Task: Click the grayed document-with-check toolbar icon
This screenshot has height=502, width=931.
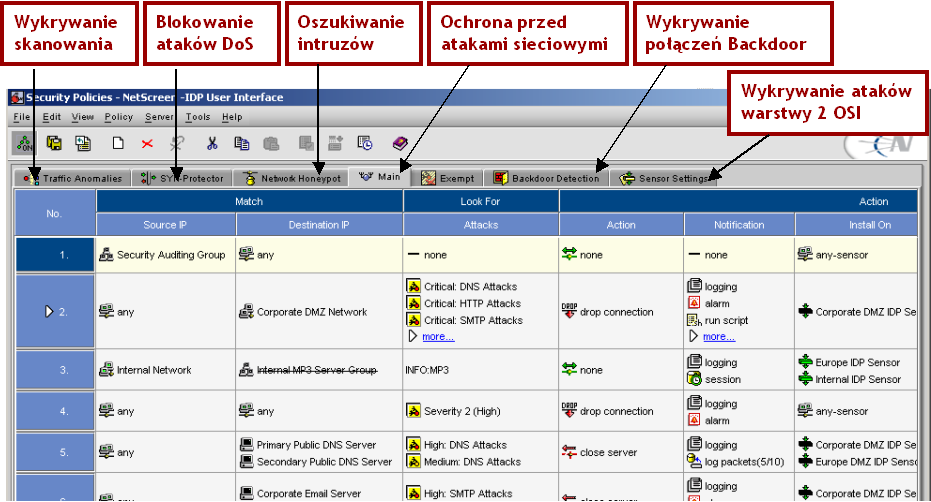Action: point(306,143)
